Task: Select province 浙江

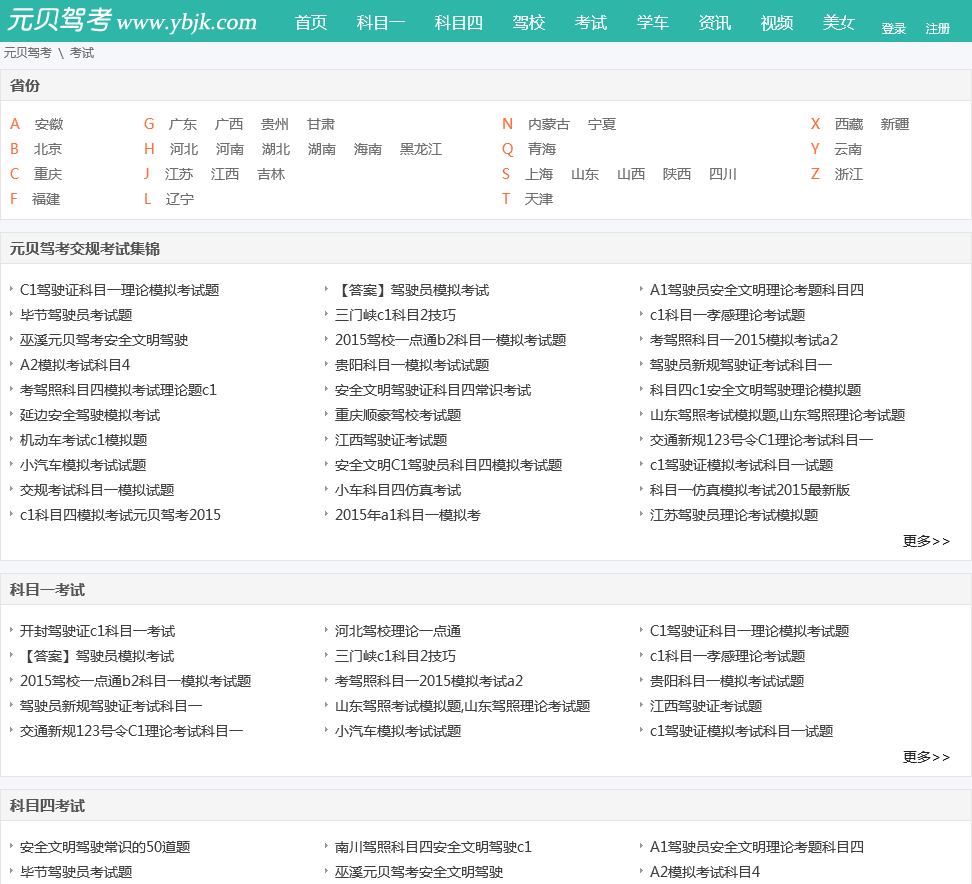Action: (x=849, y=174)
